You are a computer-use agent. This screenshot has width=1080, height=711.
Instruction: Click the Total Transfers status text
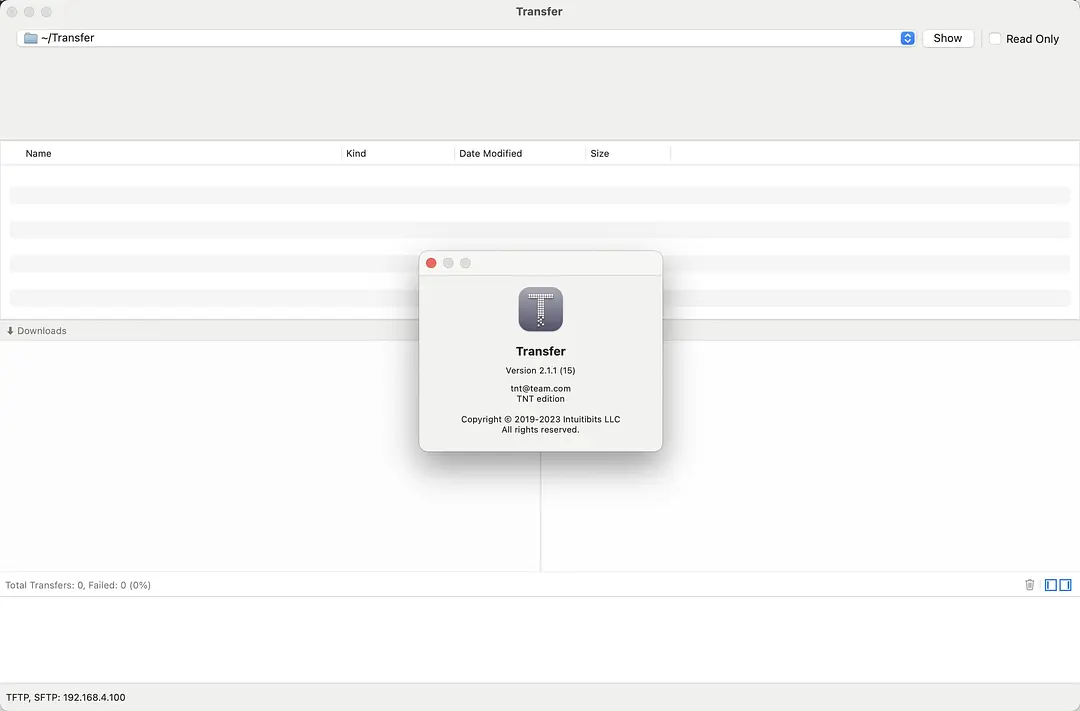(x=76, y=584)
